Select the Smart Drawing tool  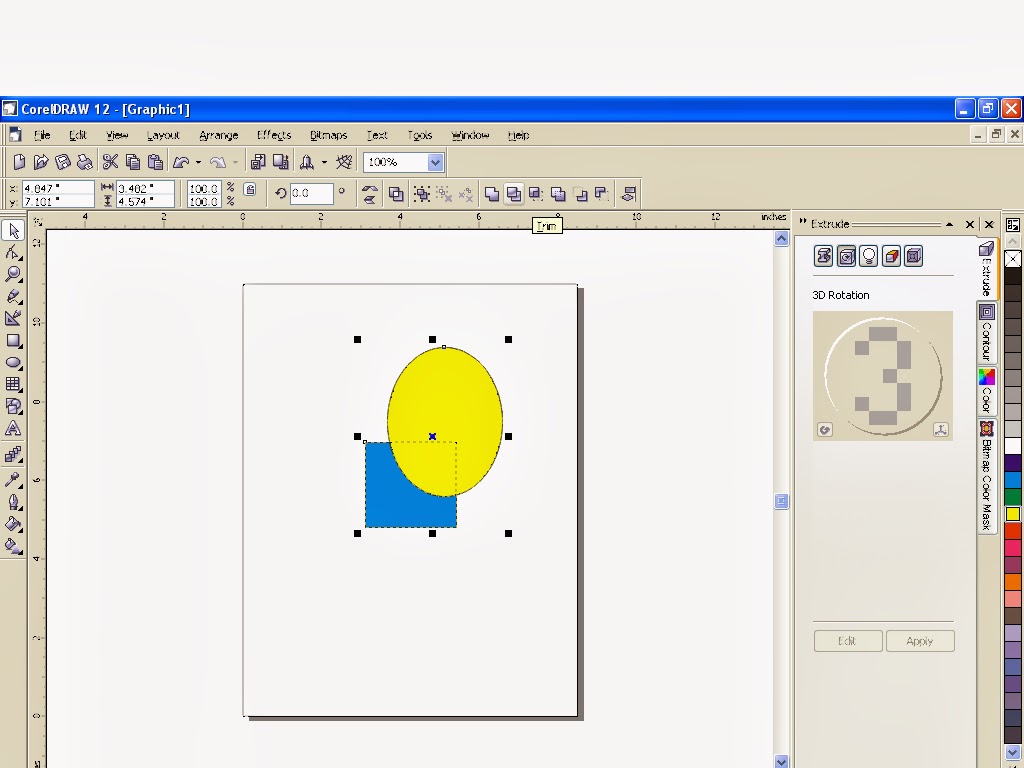coord(13,318)
